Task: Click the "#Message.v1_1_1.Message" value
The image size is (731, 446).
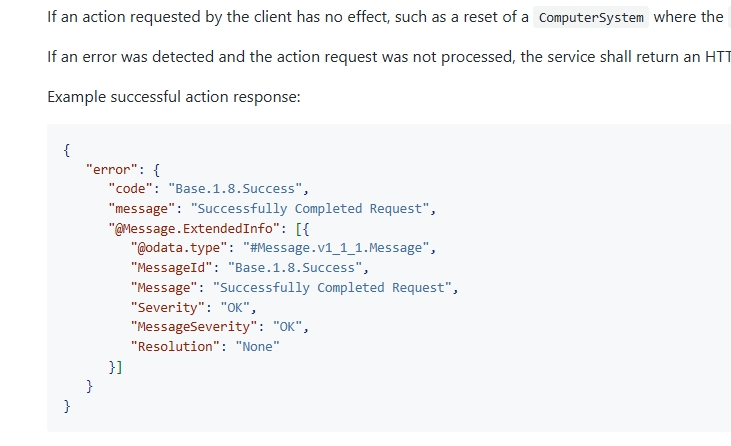Action: pyautogui.click(x=336, y=248)
